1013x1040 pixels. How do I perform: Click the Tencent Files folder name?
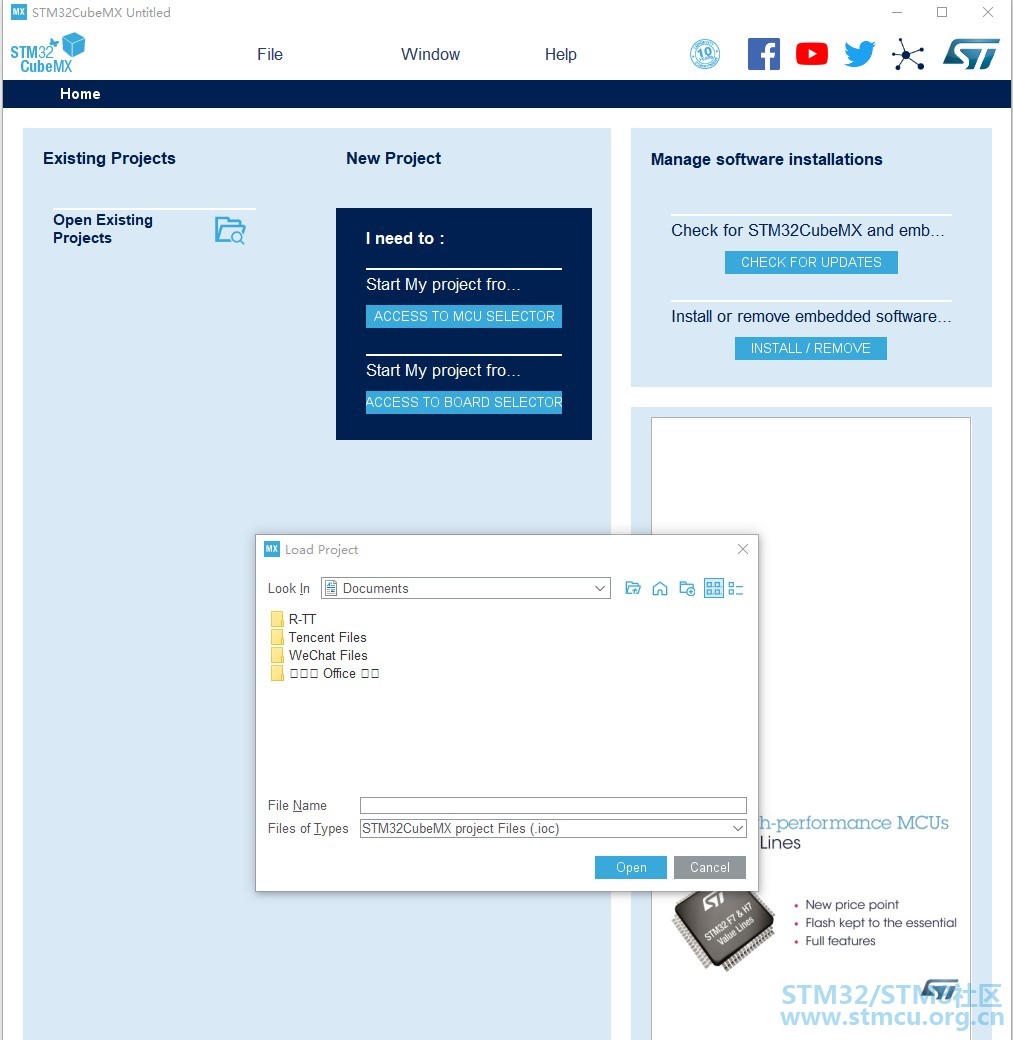click(x=328, y=637)
